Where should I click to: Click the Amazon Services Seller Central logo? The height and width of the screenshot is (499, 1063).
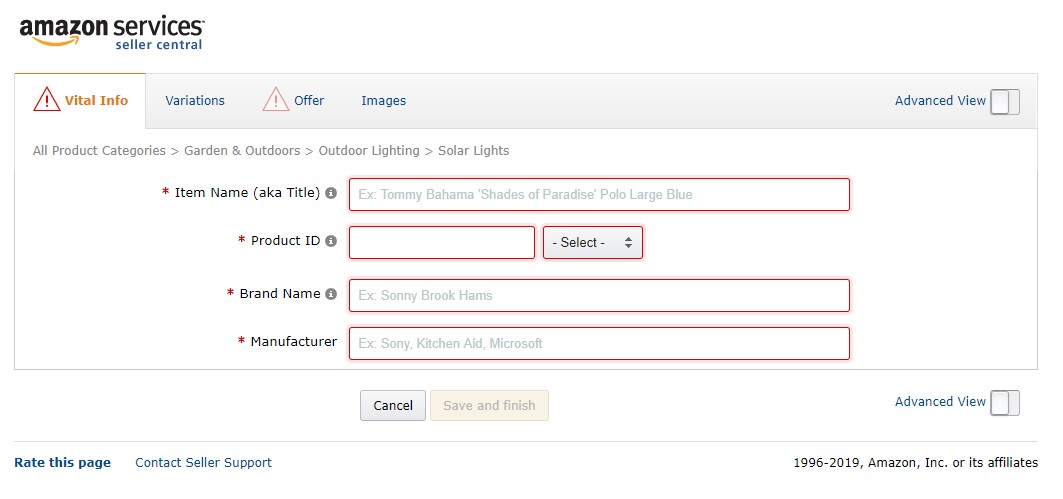112,33
